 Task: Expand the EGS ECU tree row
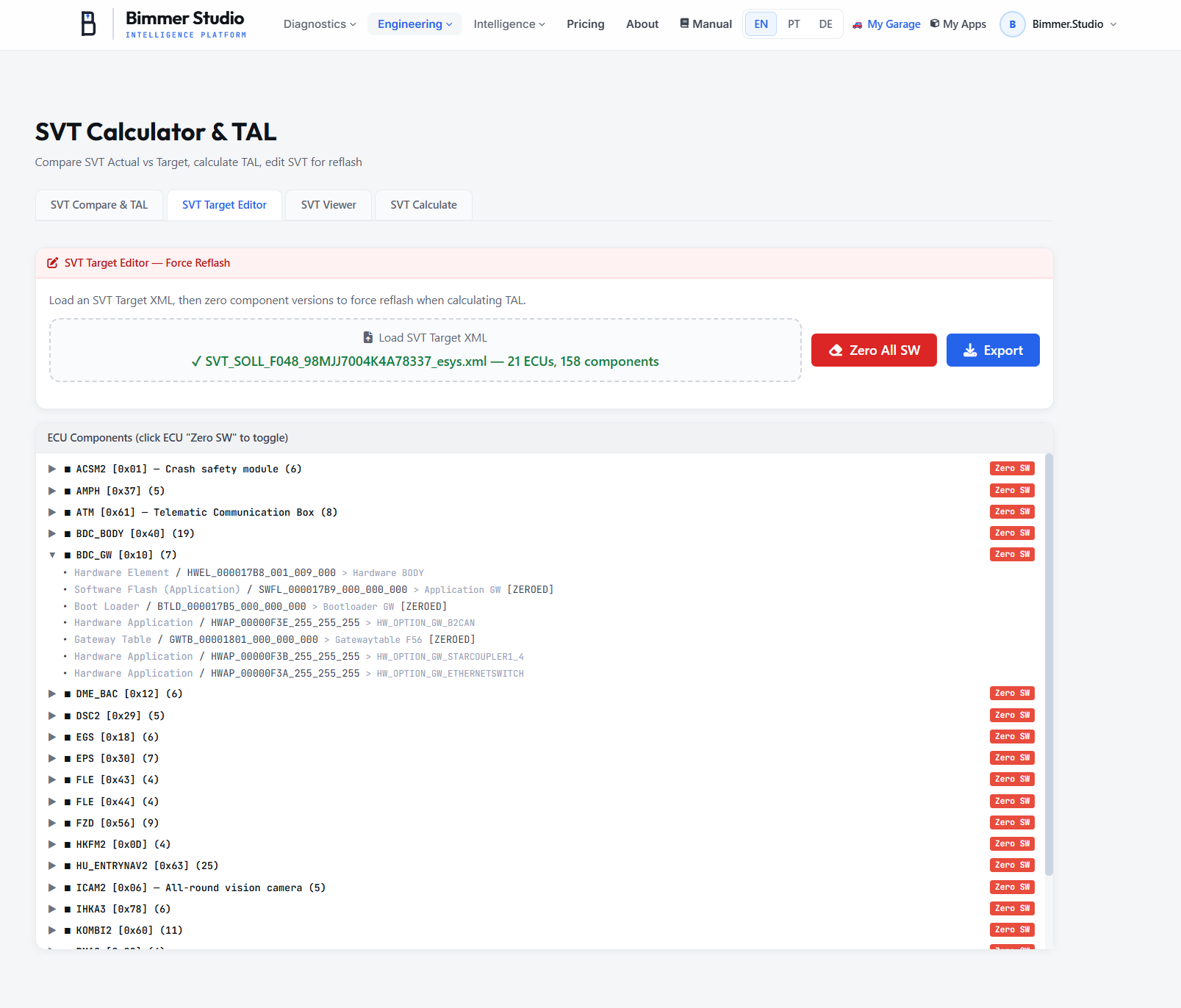coord(52,737)
